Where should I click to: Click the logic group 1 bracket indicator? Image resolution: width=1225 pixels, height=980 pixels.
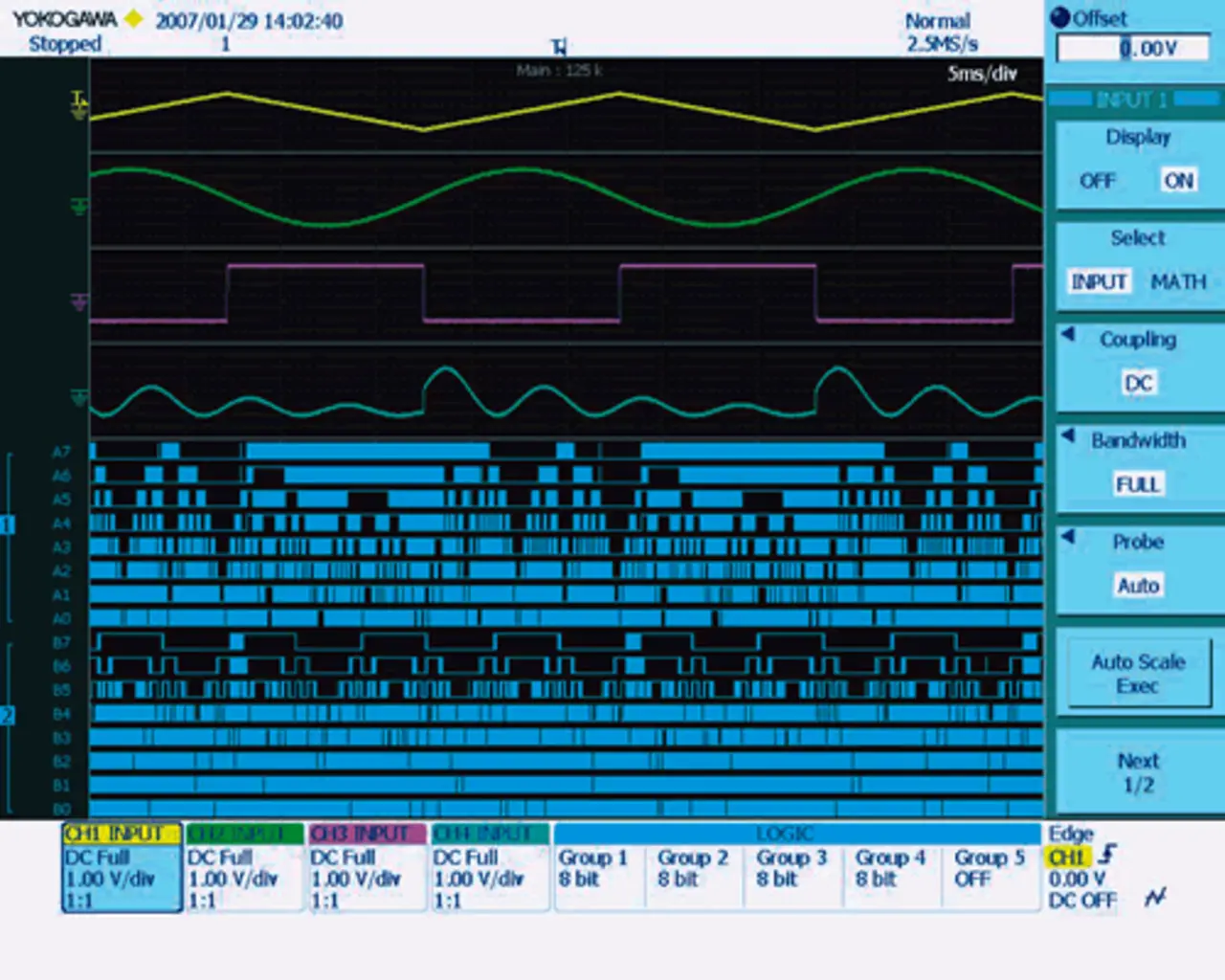[8, 524]
